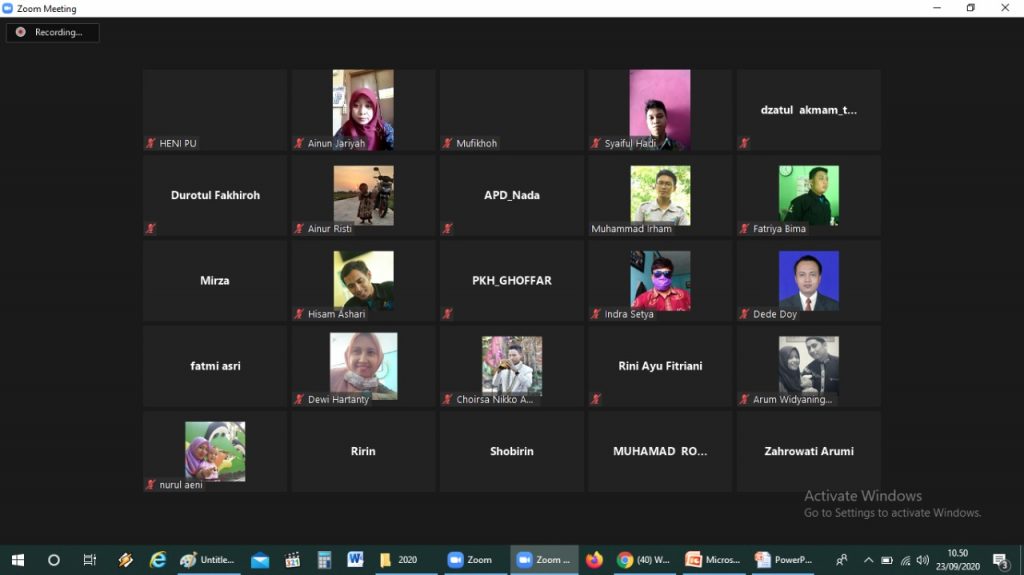Click the Task View button

(x=90, y=560)
